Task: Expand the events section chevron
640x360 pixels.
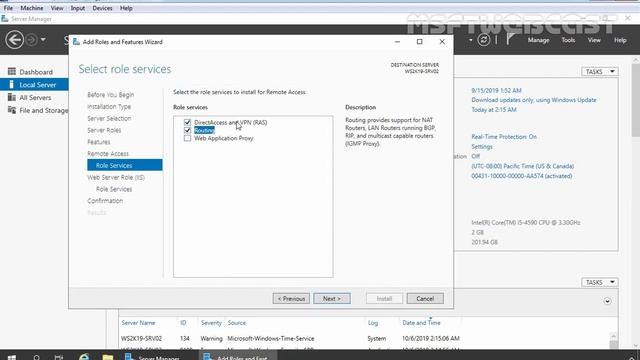Action: [x=607, y=301]
